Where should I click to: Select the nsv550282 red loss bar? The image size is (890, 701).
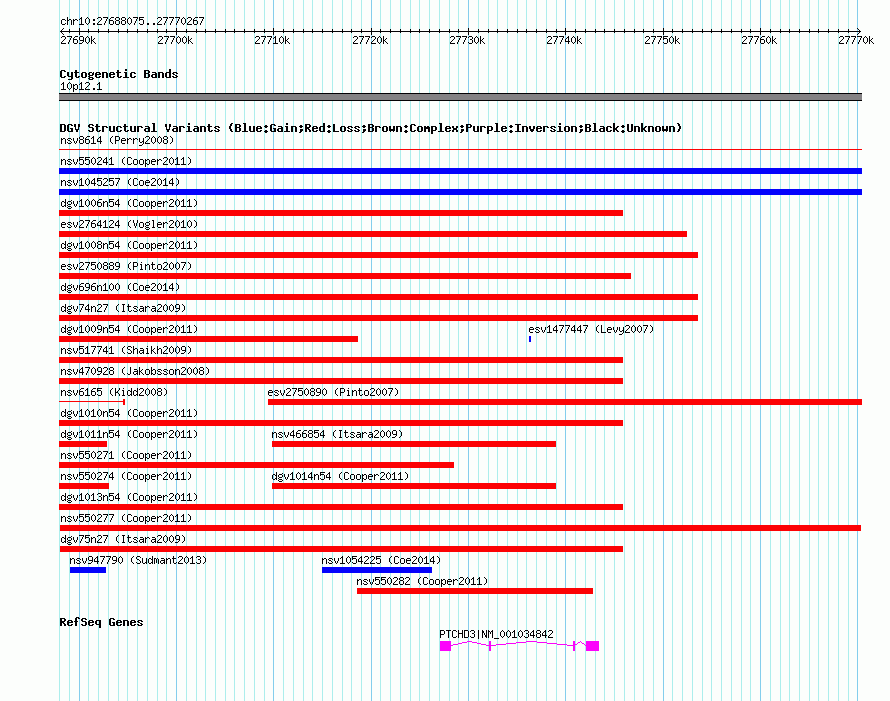(475, 591)
